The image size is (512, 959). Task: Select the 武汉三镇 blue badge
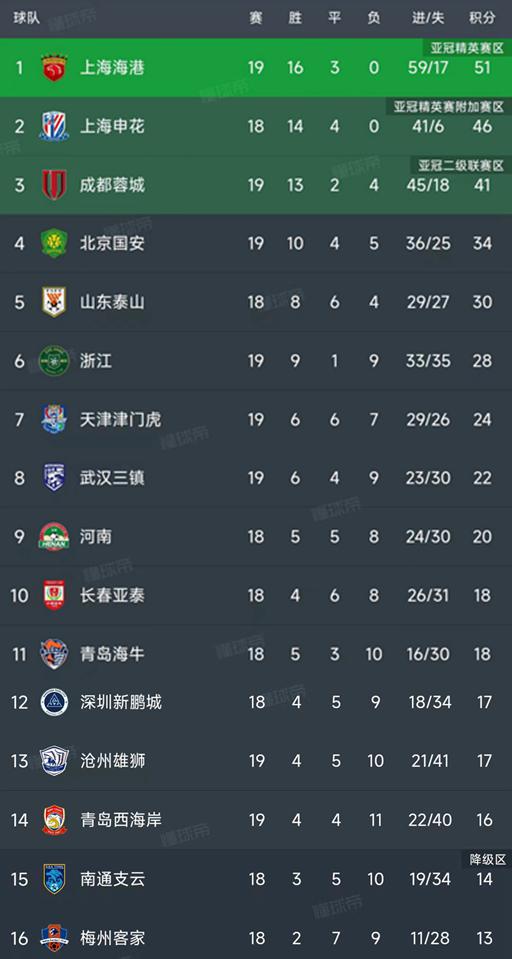[x=54, y=478]
